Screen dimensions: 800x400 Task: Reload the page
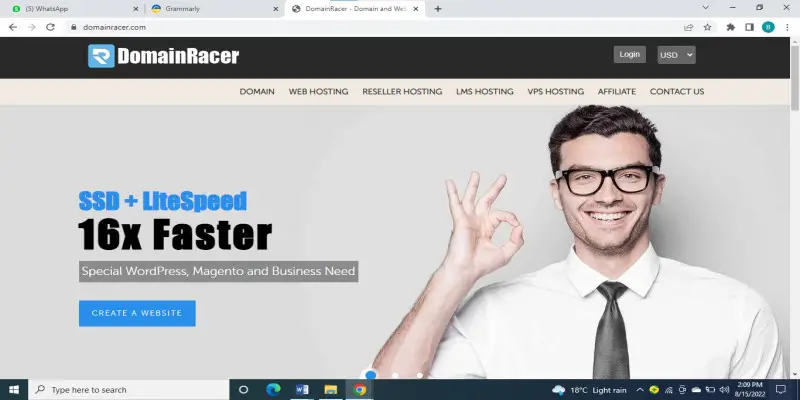click(x=50, y=27)
